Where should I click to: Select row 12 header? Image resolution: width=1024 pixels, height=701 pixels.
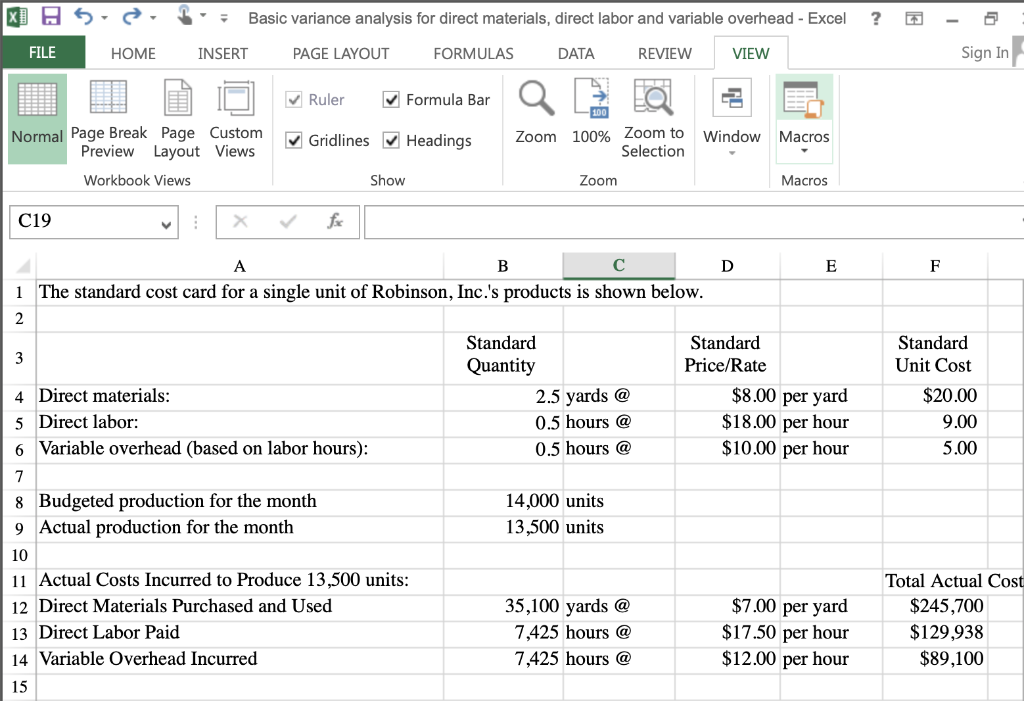[x=19, y=608]
